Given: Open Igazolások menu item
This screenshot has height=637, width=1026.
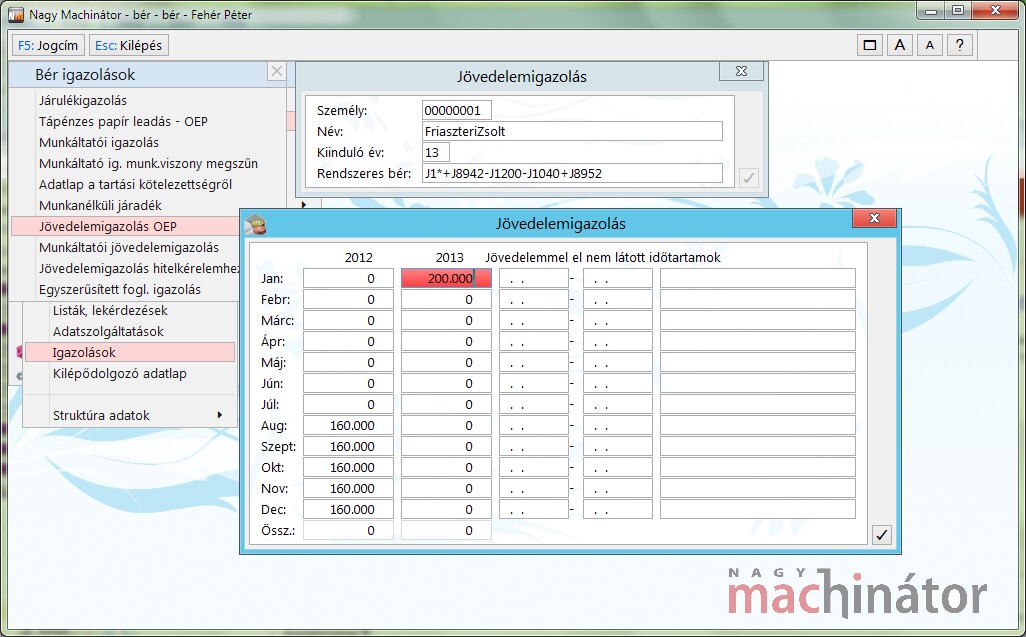Looking at the screenshot, I should pos(130,352).
